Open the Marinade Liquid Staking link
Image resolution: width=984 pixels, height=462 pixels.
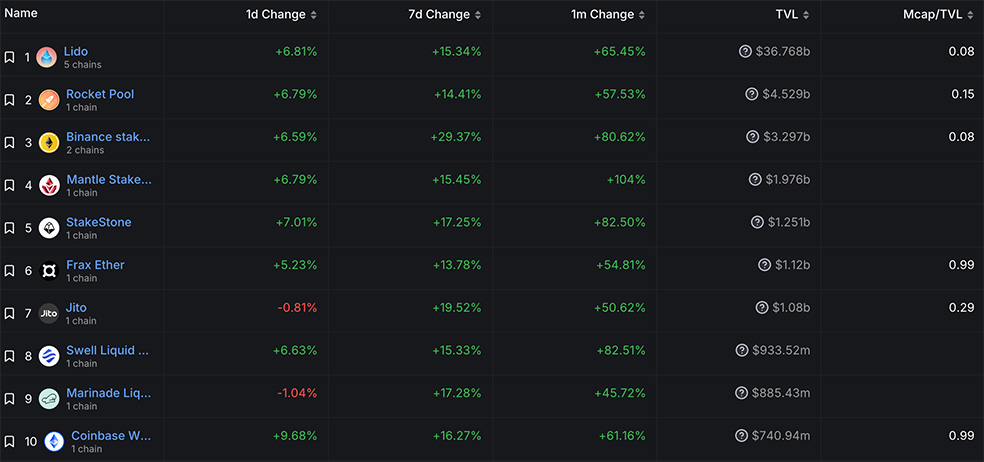tap(109, 394)
